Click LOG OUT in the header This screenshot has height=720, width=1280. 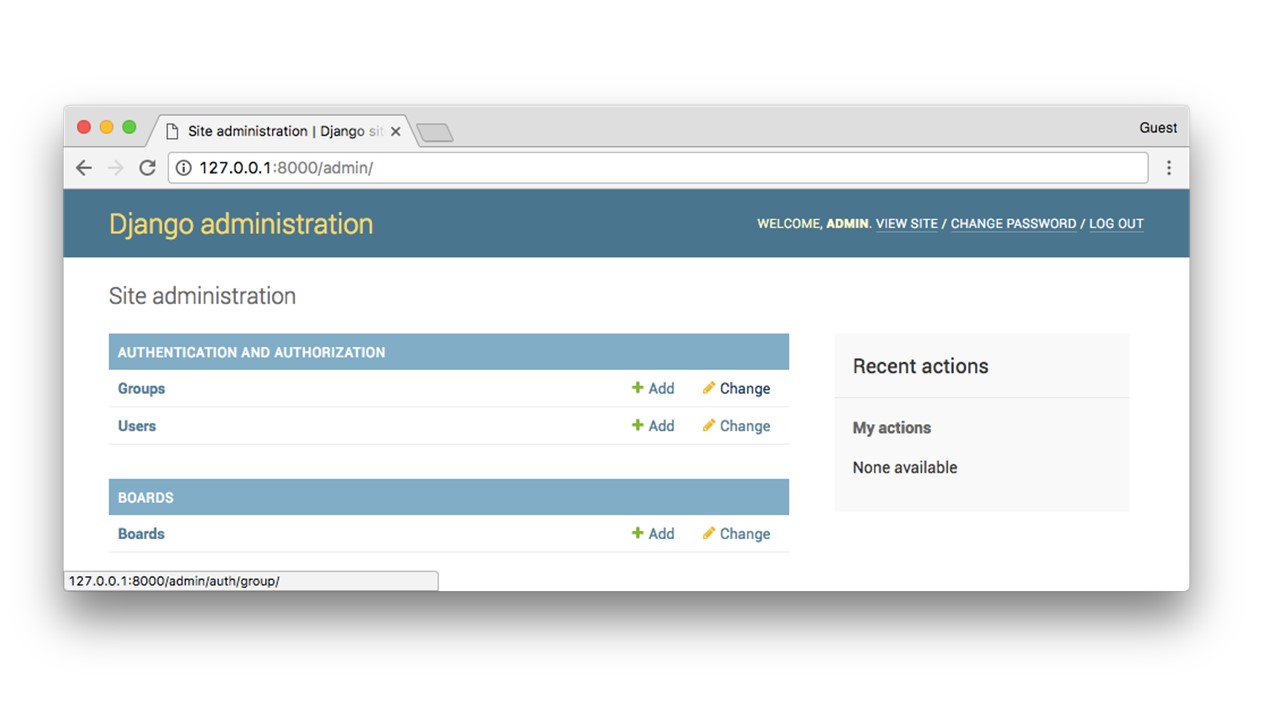pyautogui.click(x=1116, y=224)
